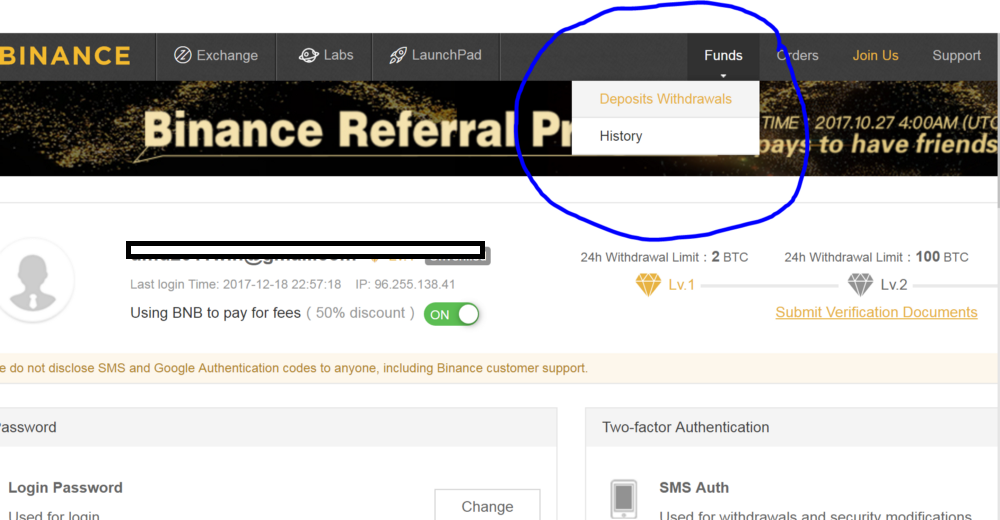Select Deposits Withdrawals from Funds menu

pos(665,99)
